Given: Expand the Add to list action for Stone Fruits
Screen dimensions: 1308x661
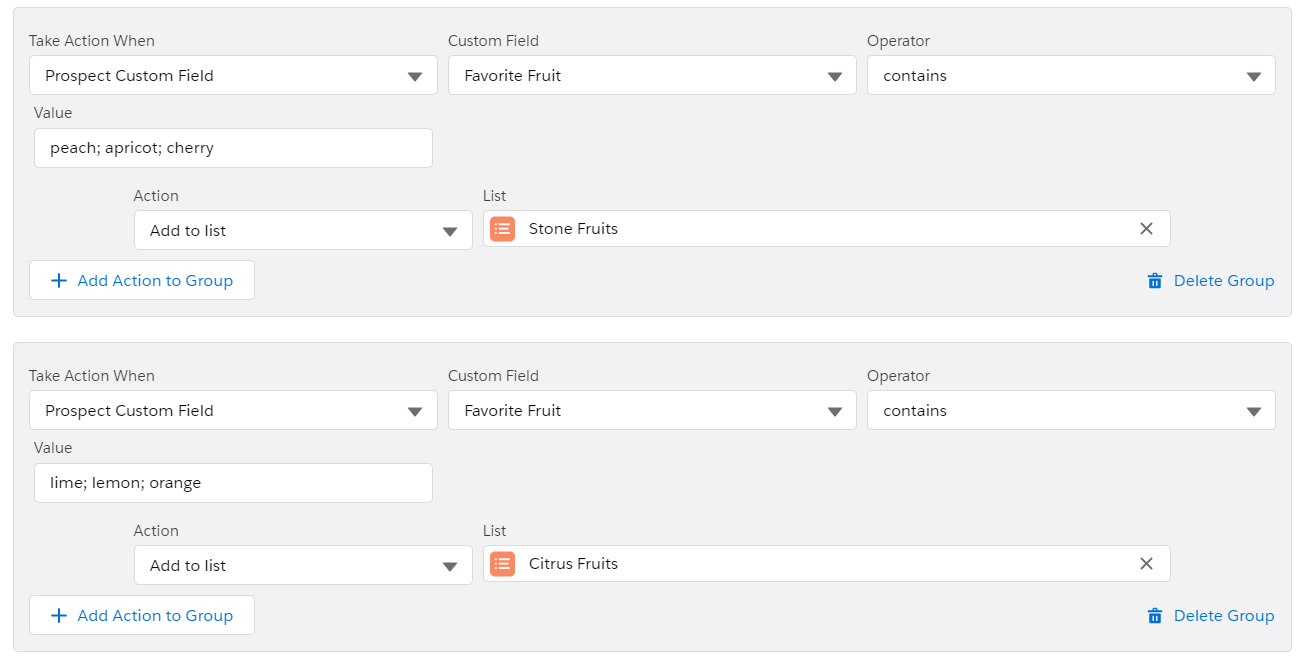Looking at the screenshot, I should pos(303,230).
